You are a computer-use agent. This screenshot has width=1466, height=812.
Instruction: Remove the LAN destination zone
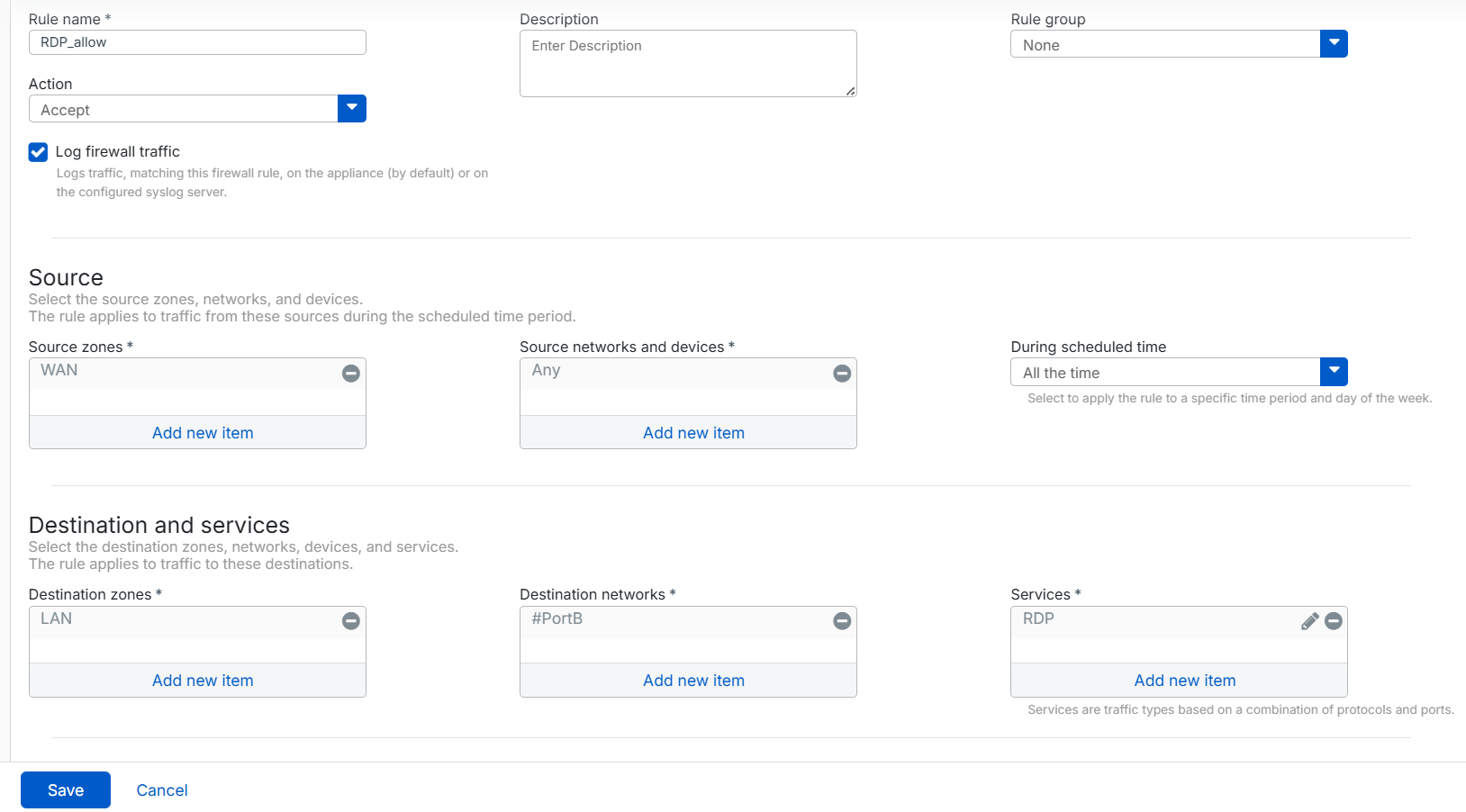(x=350, y=620)
